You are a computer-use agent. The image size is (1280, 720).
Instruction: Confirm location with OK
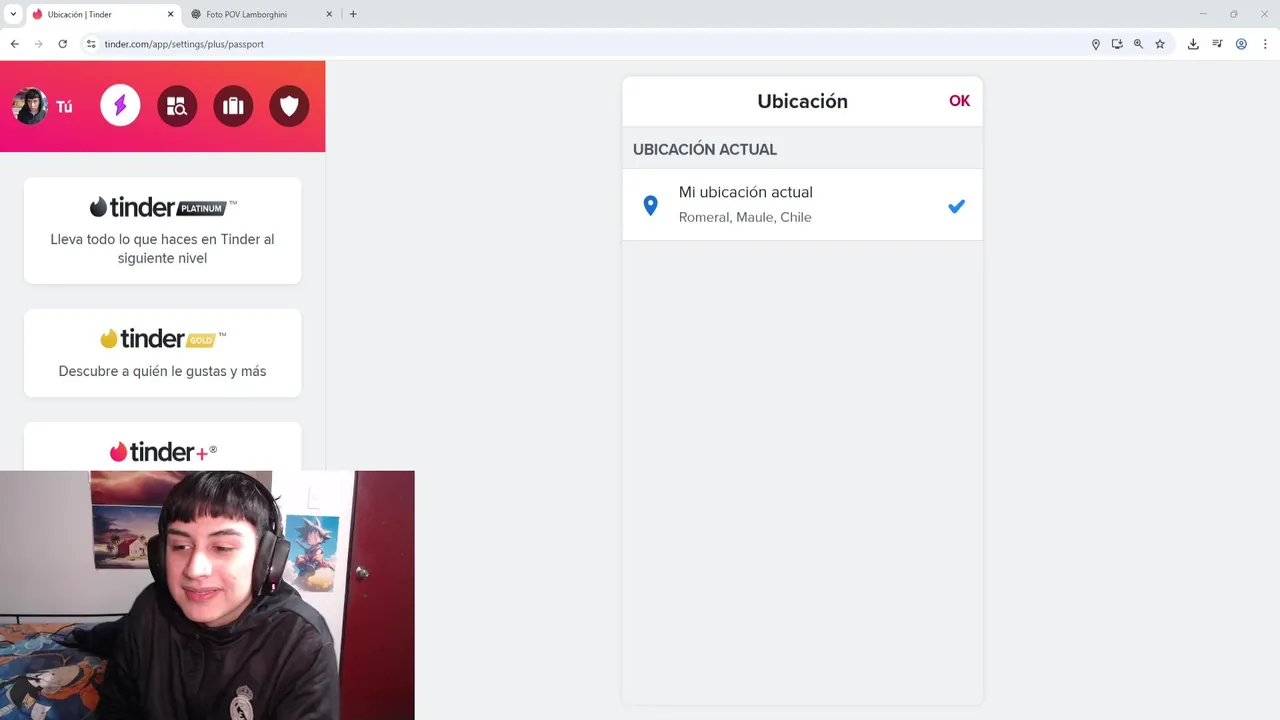959,101
